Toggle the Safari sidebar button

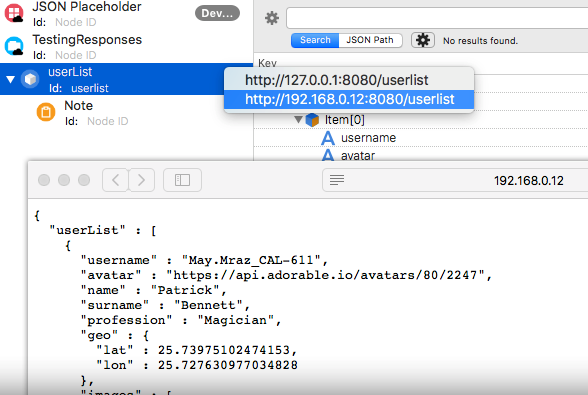point(182,180)
